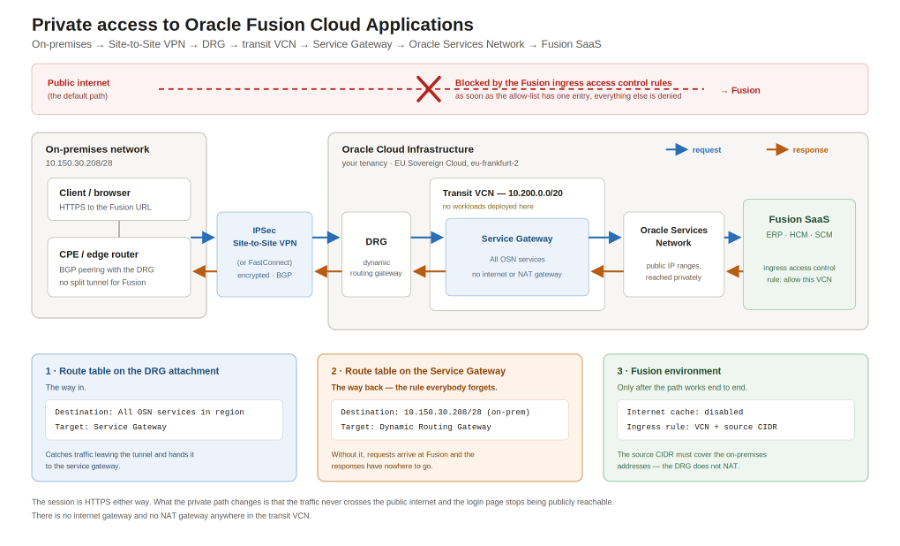
Task: Click 'Site-to-Site VPN' in the subtitle path
Action: coord(147,44)
